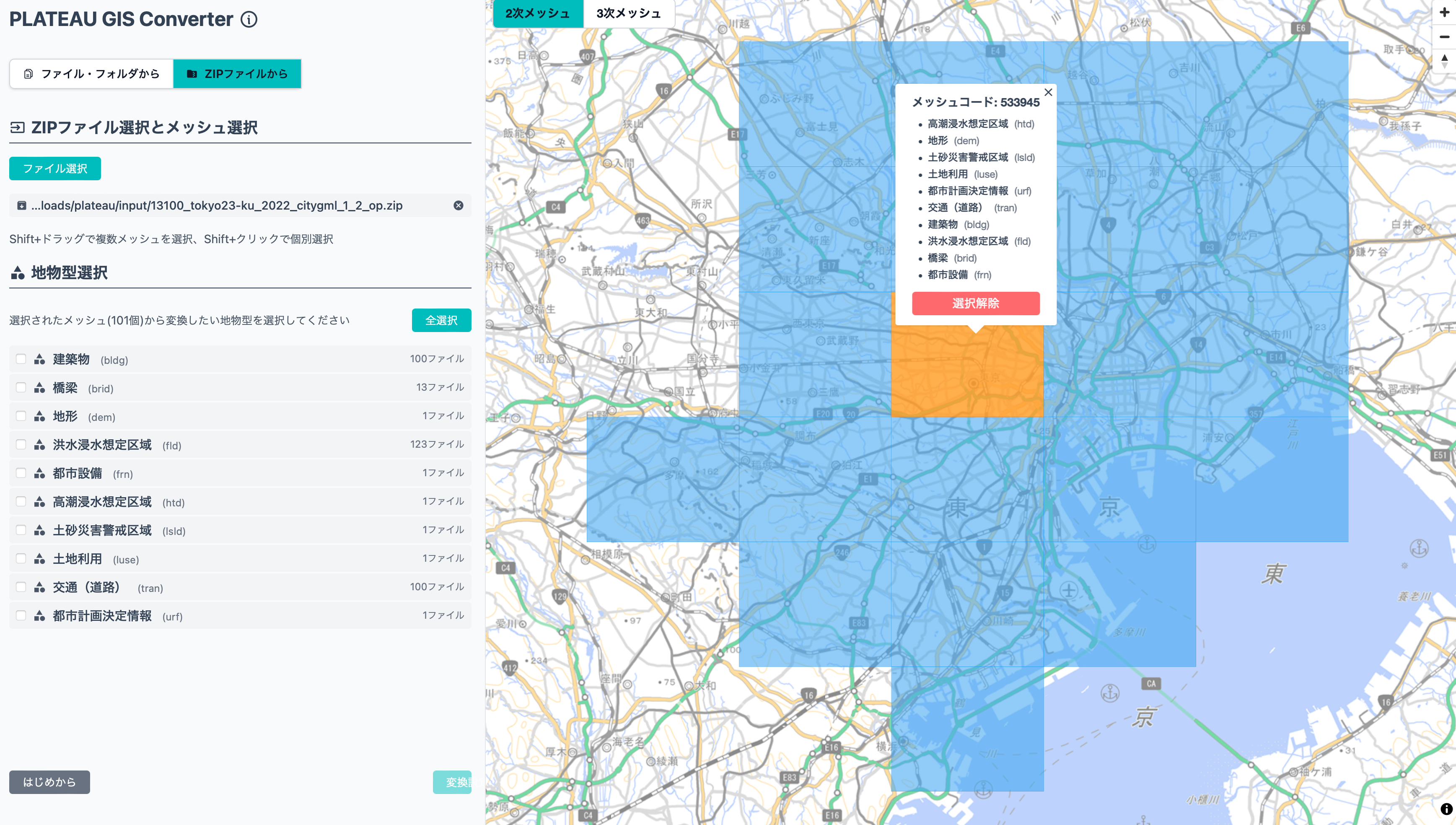Click the 洪水浸水想定区域 (fld) feature type icon
The width and height of the screenshot is (1456, 825).
40,445
